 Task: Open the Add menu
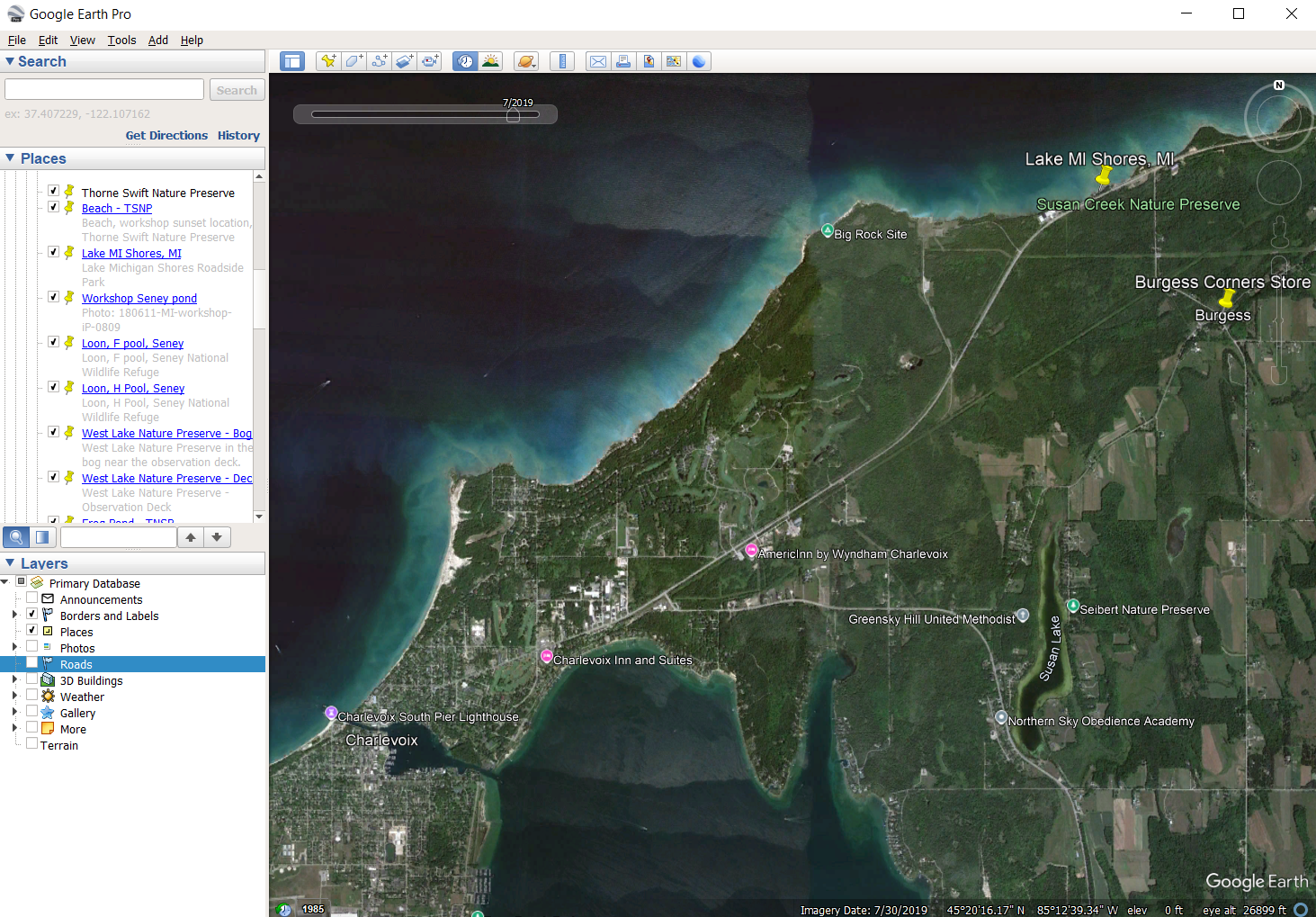click(x=158, y=40)
